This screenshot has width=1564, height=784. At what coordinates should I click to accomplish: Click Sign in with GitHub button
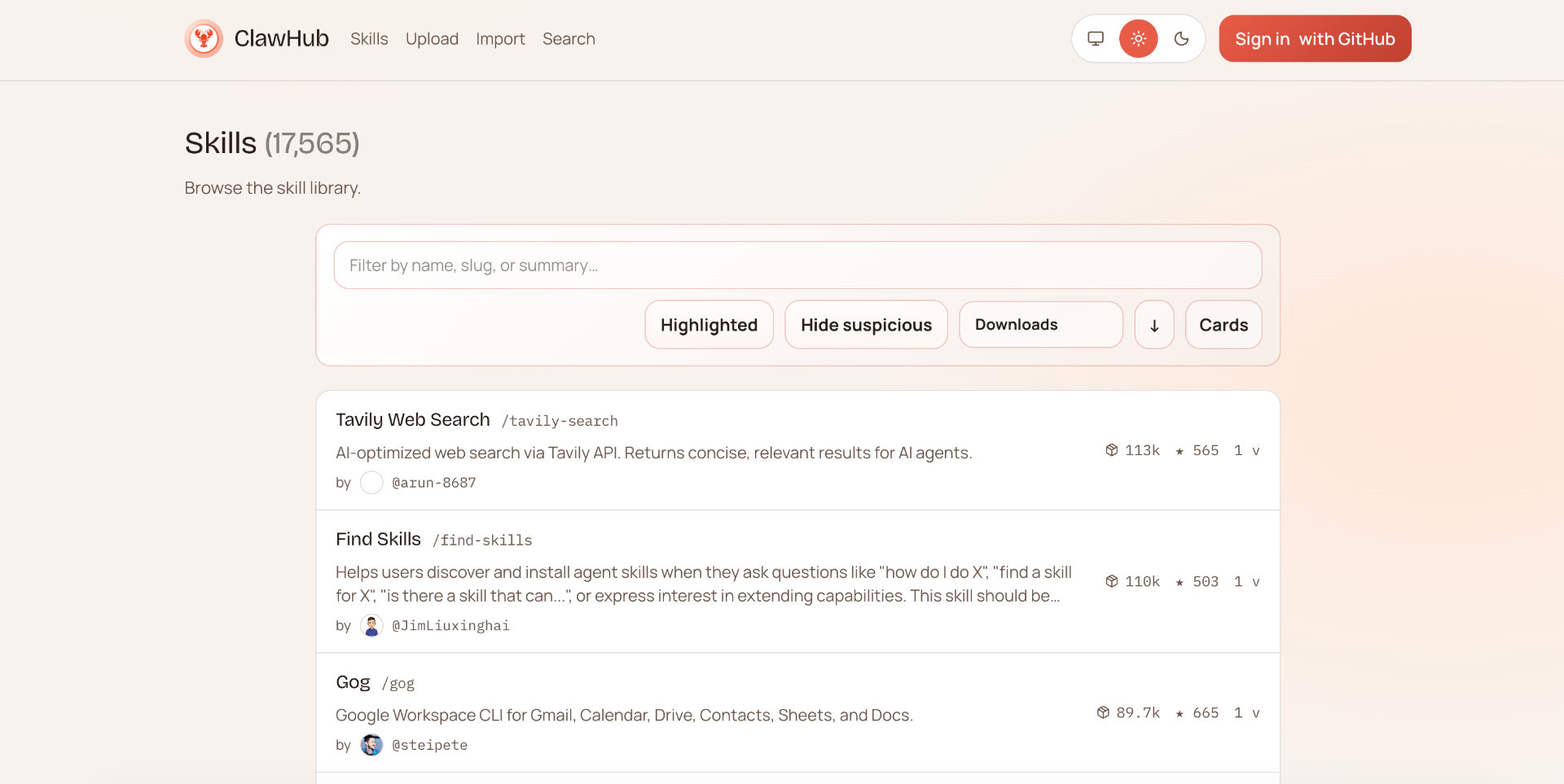(x=1315, y=38)
